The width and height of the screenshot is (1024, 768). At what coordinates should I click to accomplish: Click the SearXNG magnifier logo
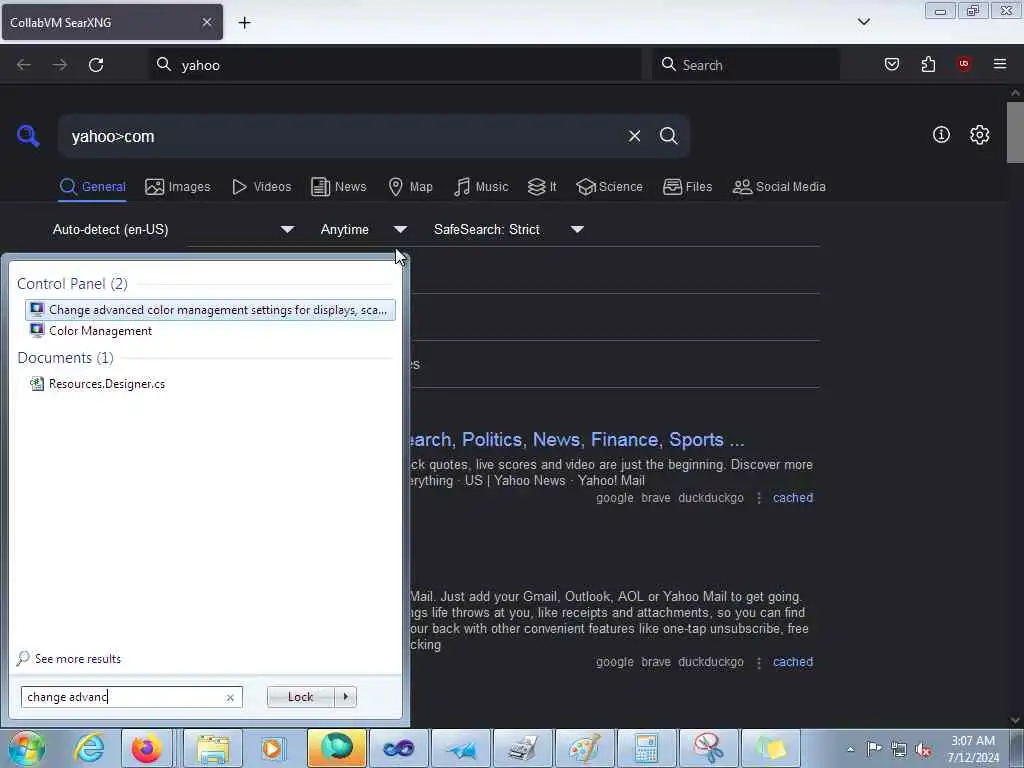[28, 136]
